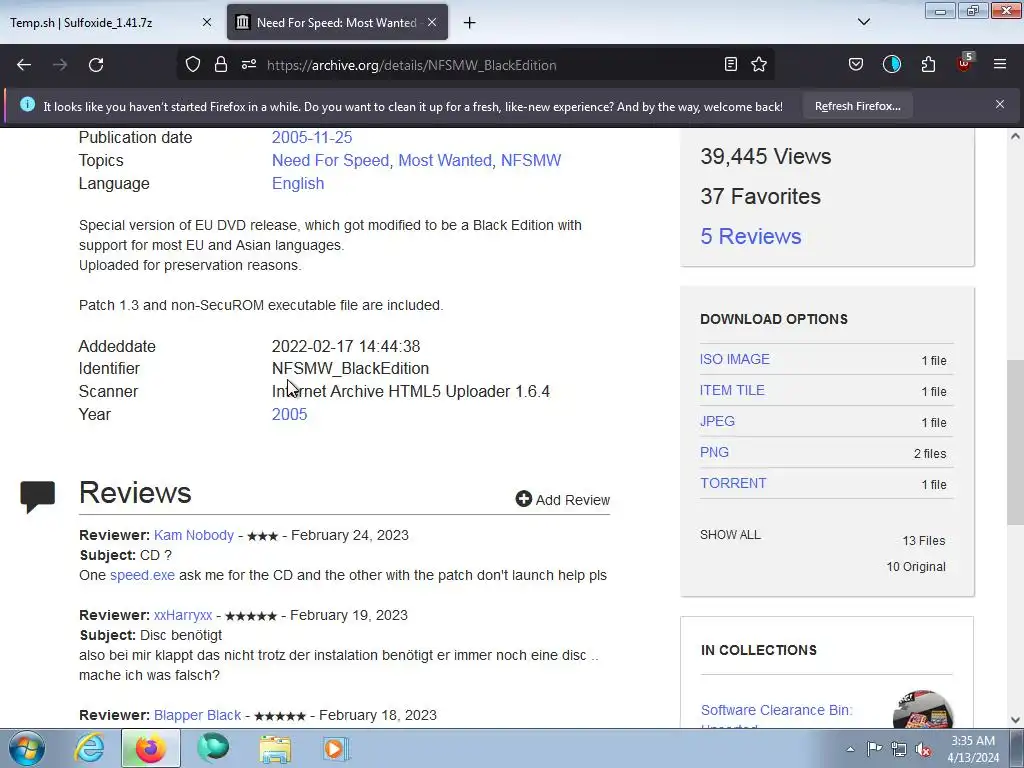
Task: Dismiss the Firefox refresh notification bar
Action: pyautogui.click(x=1000, y=104)
